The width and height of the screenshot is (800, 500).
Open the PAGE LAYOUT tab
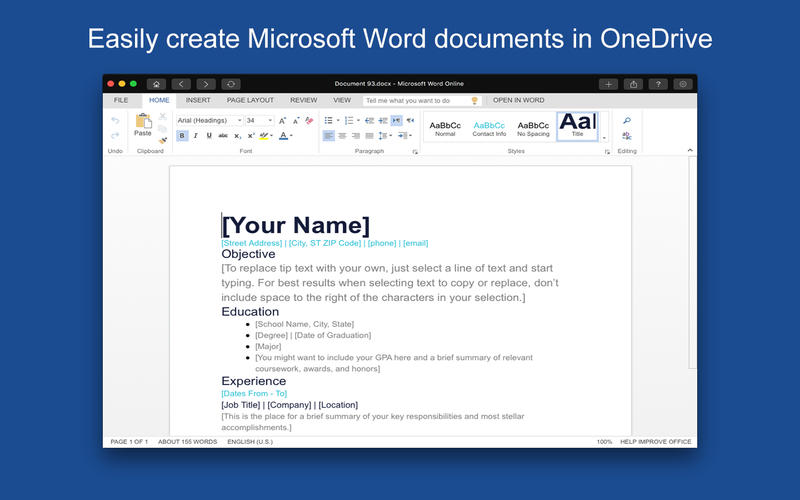pyautogui.click(x=250, y=100)
